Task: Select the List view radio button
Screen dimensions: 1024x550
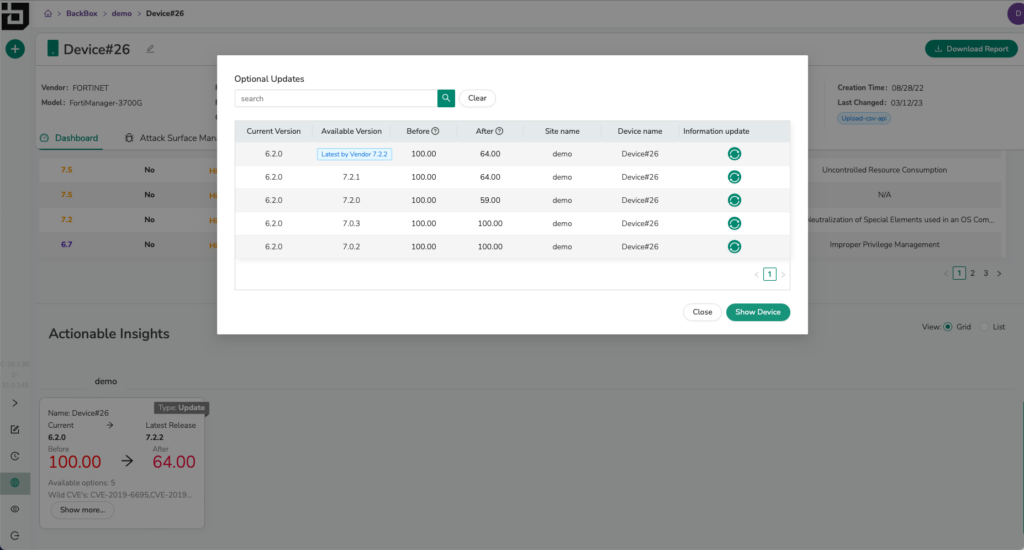Action: click(x=984, y=327)
